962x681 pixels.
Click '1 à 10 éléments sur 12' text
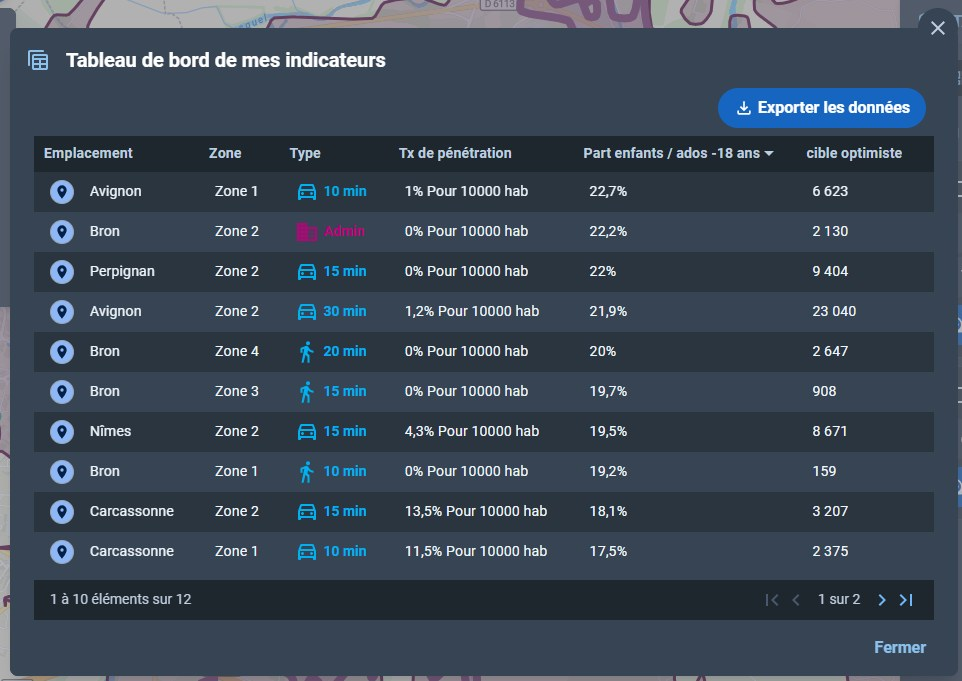121,599
